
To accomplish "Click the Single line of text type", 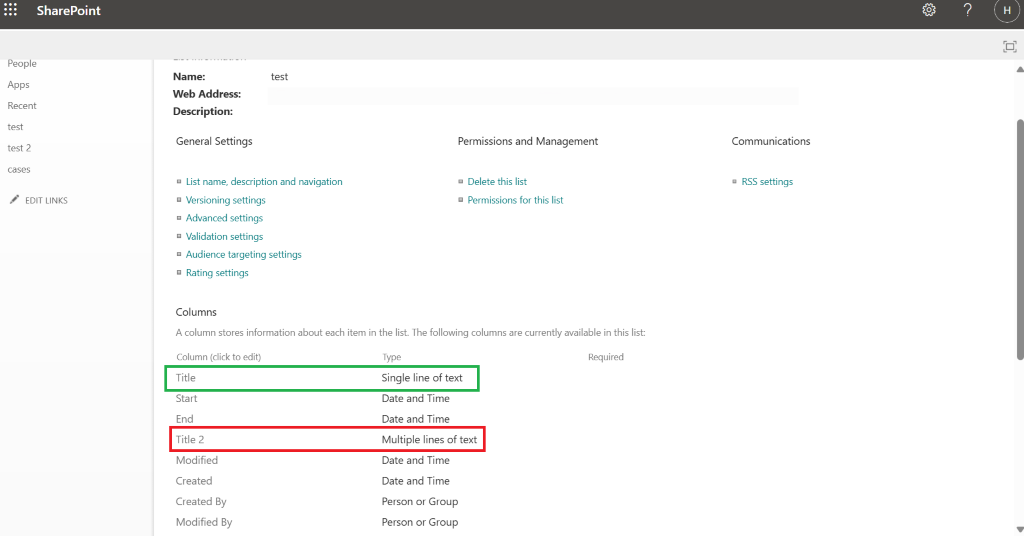I will click(x=422, y=378).
